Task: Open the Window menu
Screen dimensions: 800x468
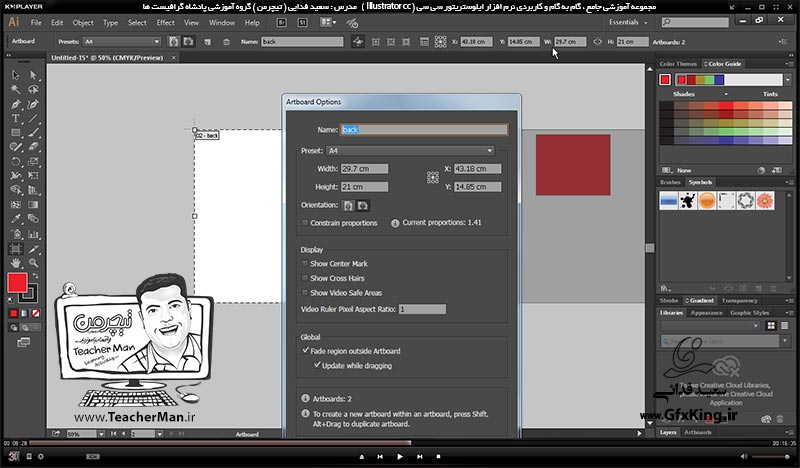Action: point(222,22)
